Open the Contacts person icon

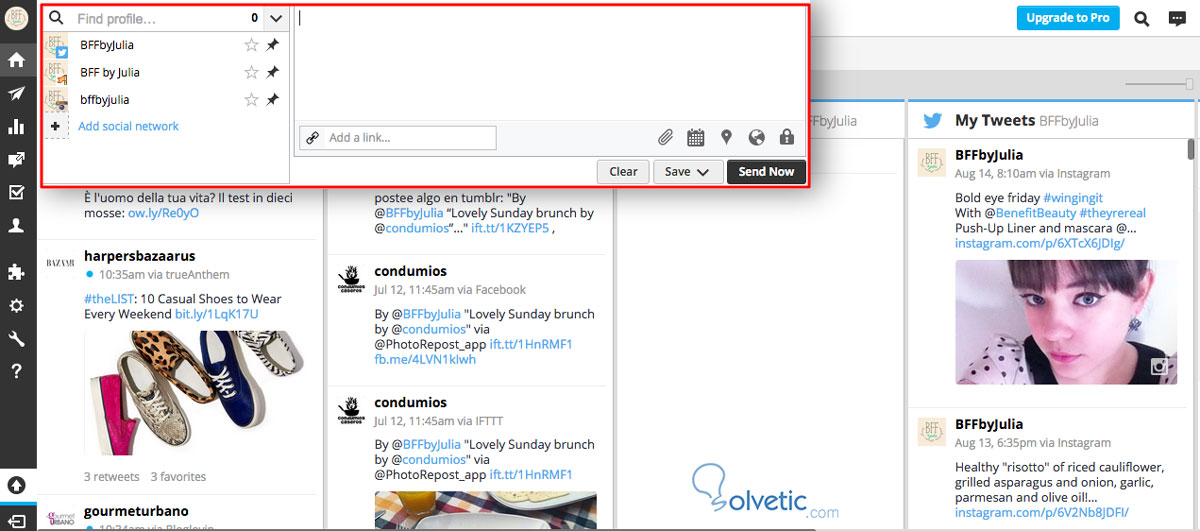tap(16, 227)
